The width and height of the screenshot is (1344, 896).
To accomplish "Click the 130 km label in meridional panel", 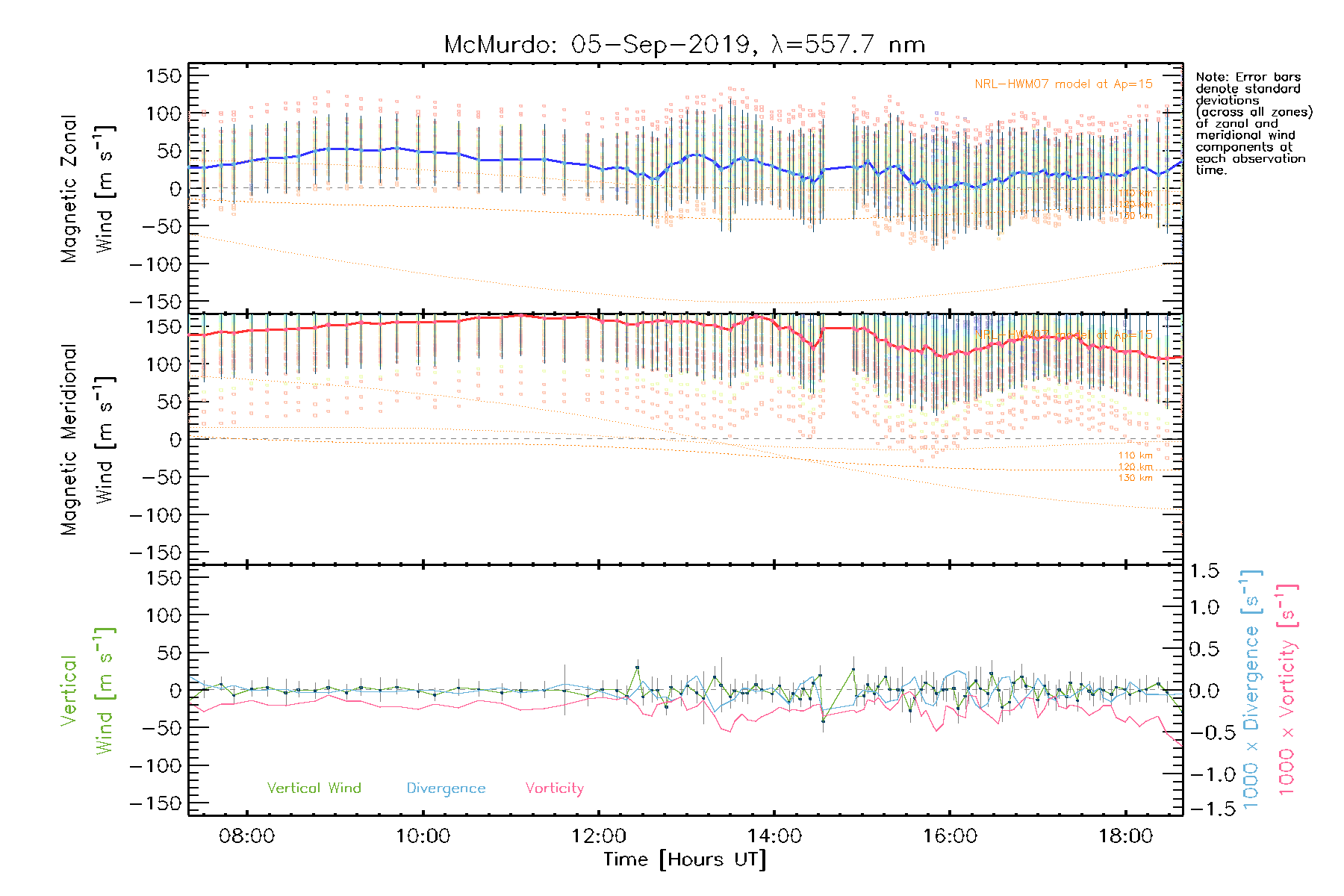I will pos(1135,478).
